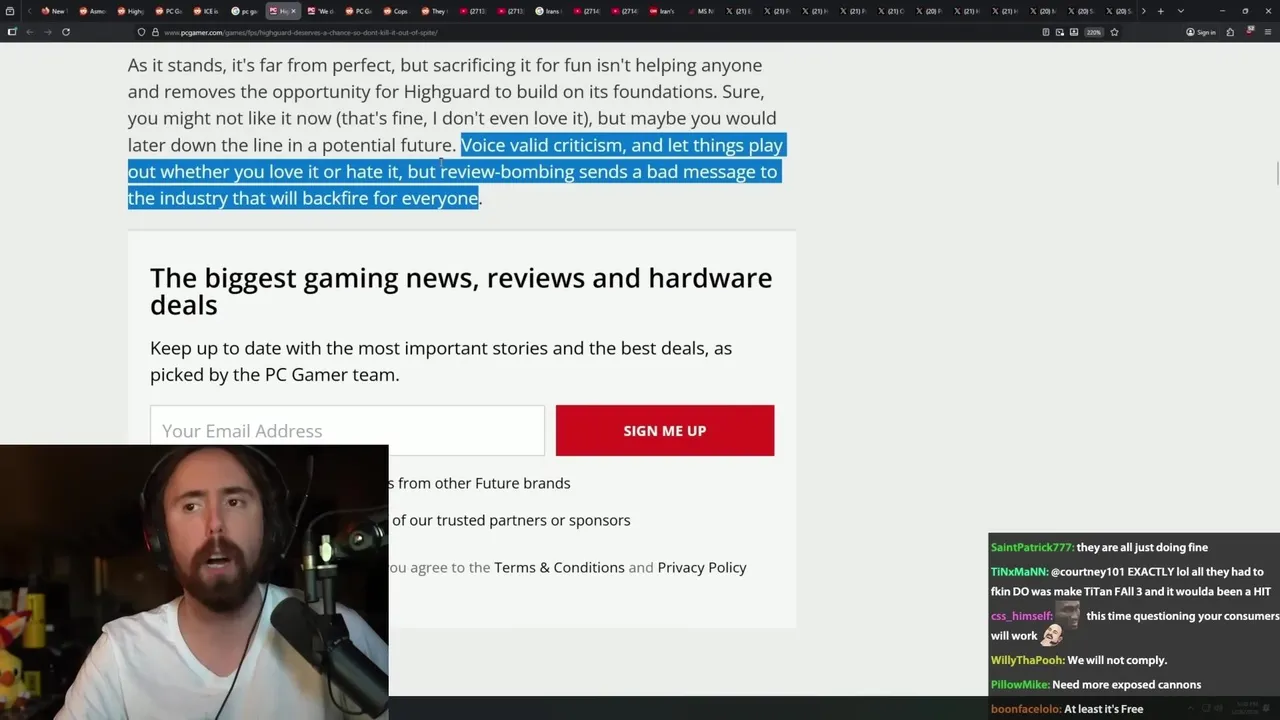Viewport: 1280px width, 720px height.
Task: Click boonfacelolo chat username
Action: click(x=1025, y=709)
